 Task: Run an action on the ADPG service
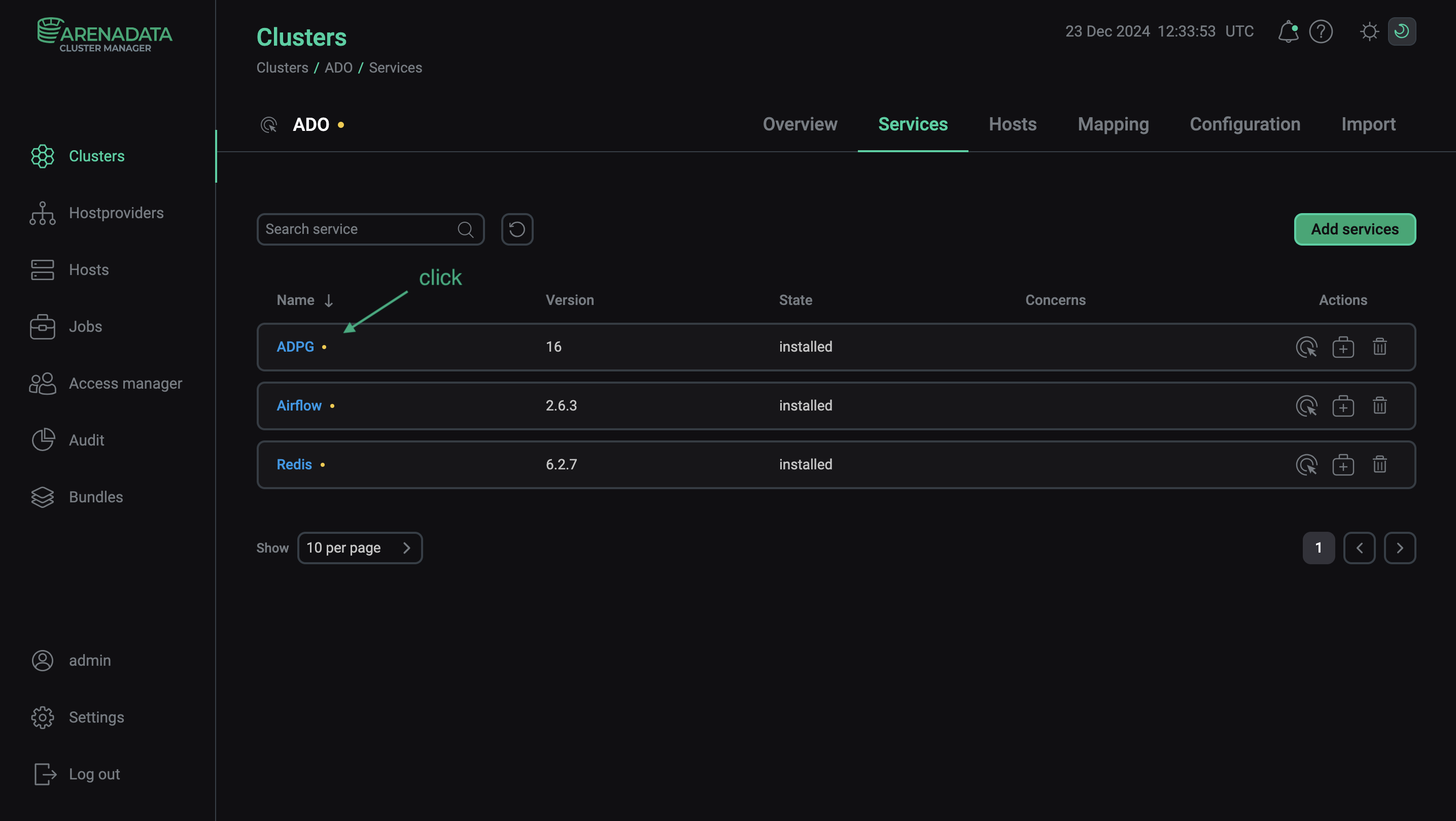click(x=1307, y=347)
